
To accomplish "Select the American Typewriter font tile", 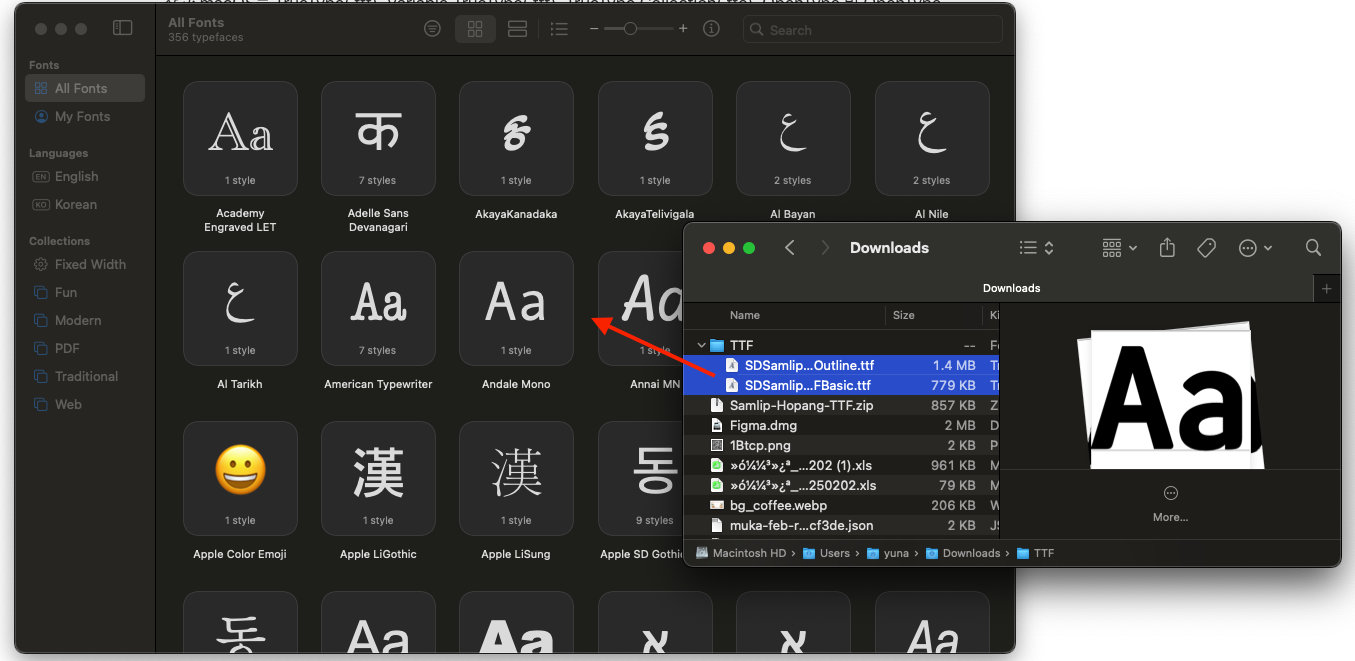I will point(378,308).
